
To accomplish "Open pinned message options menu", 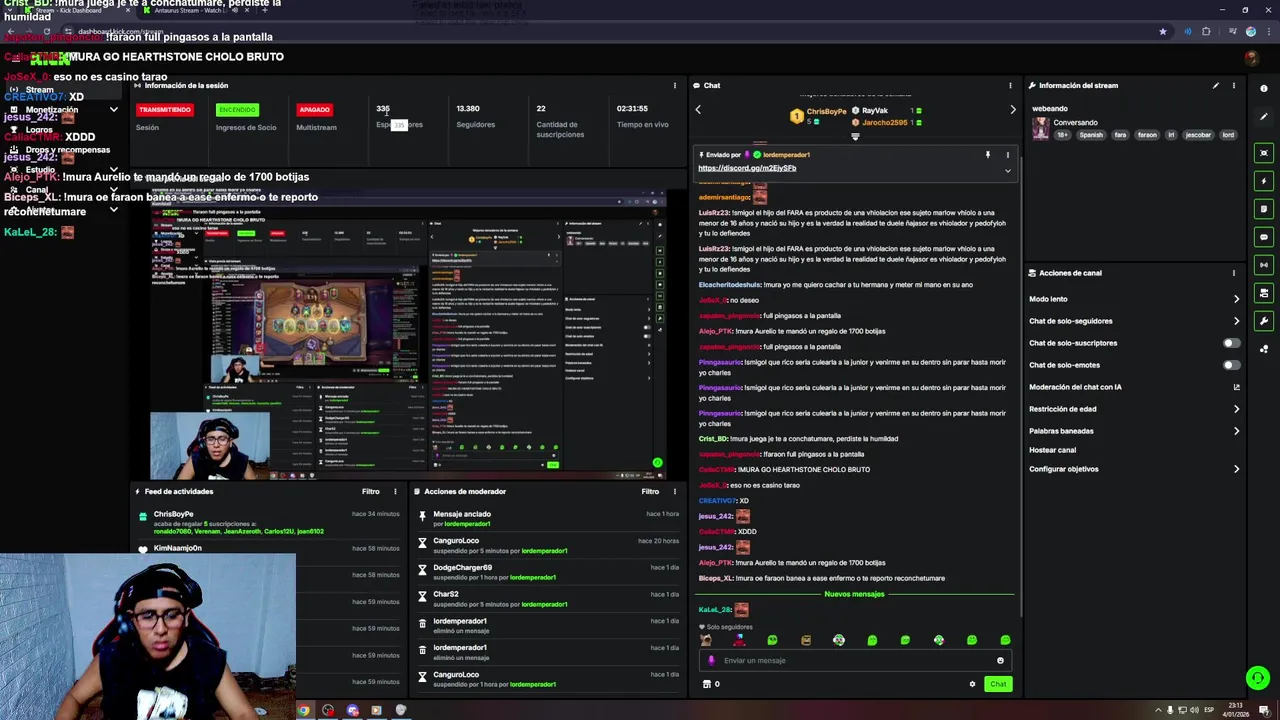I will click(1007, 155).
